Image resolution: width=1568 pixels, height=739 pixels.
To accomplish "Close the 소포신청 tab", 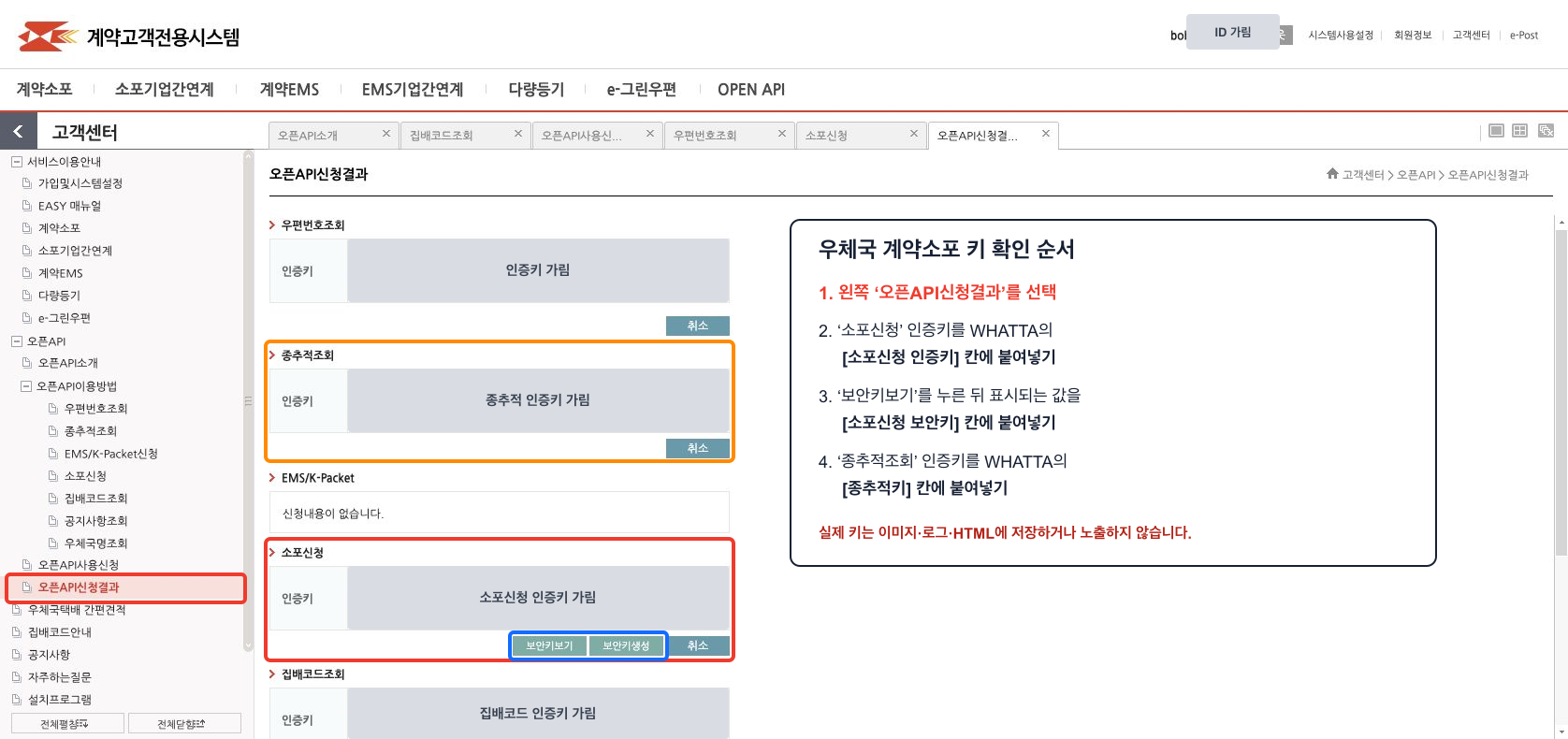I will [x=914, y=134].
